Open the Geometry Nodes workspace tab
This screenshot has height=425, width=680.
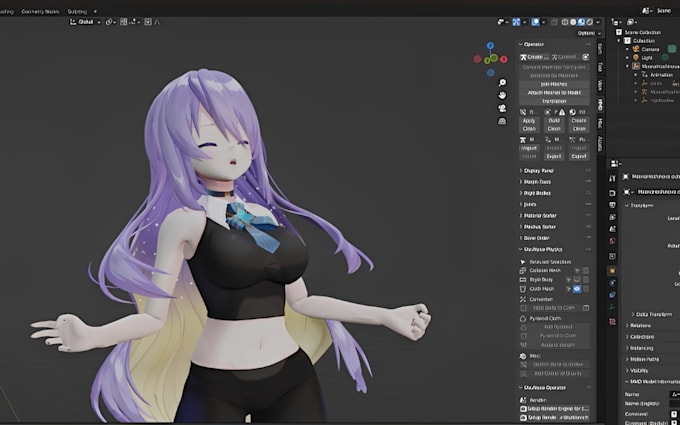pyautogui.click(x=40, y=11)
